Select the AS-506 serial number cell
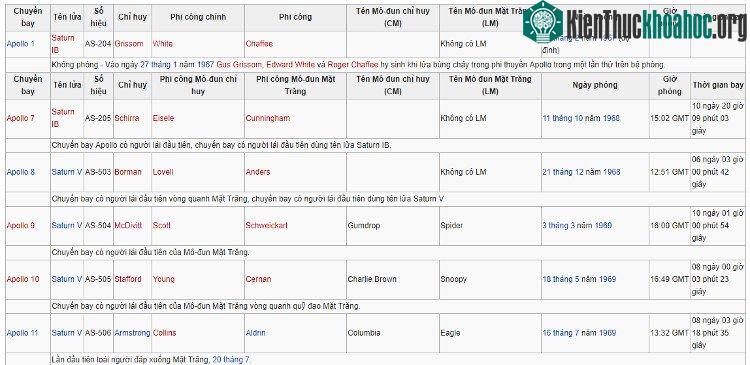The width and height of the screenshot is (750, 365). [98, 333]
